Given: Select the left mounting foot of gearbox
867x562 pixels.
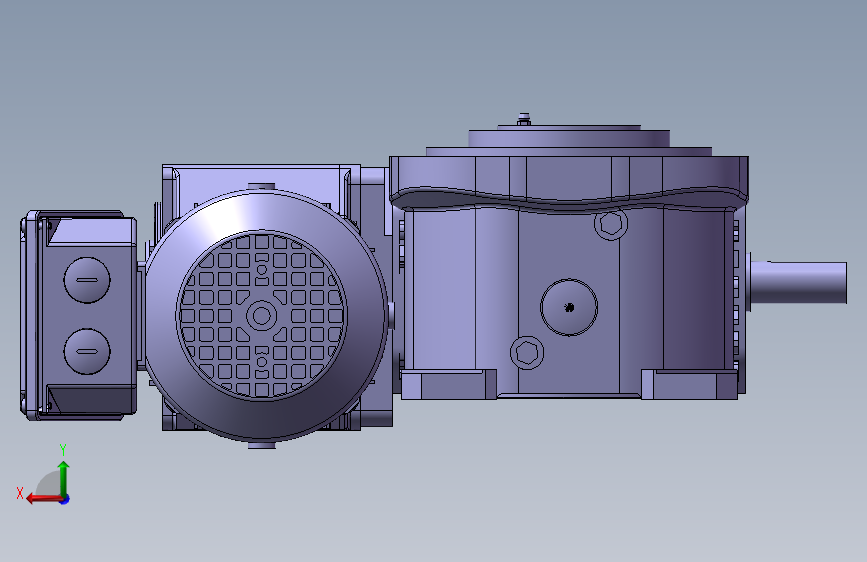Looking at the screenshot, I should coord(448,384).
